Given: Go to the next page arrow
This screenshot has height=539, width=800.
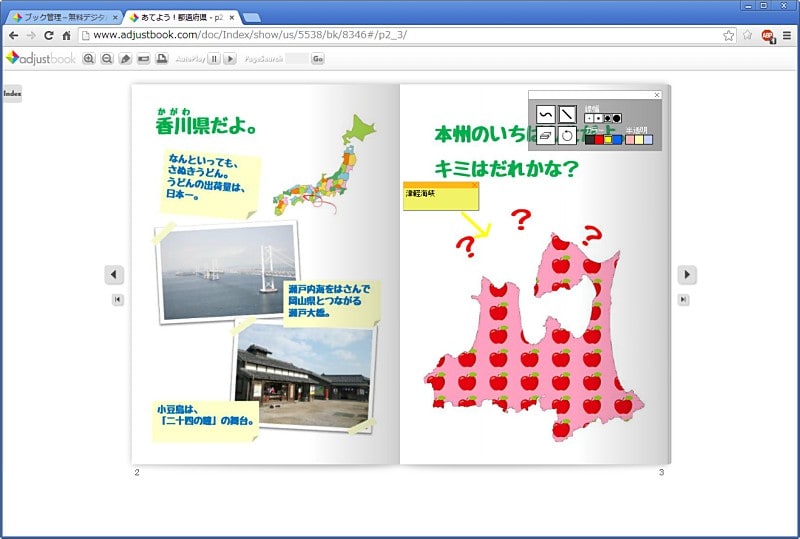Looking at the screenshot, I should tap(686, 274).
